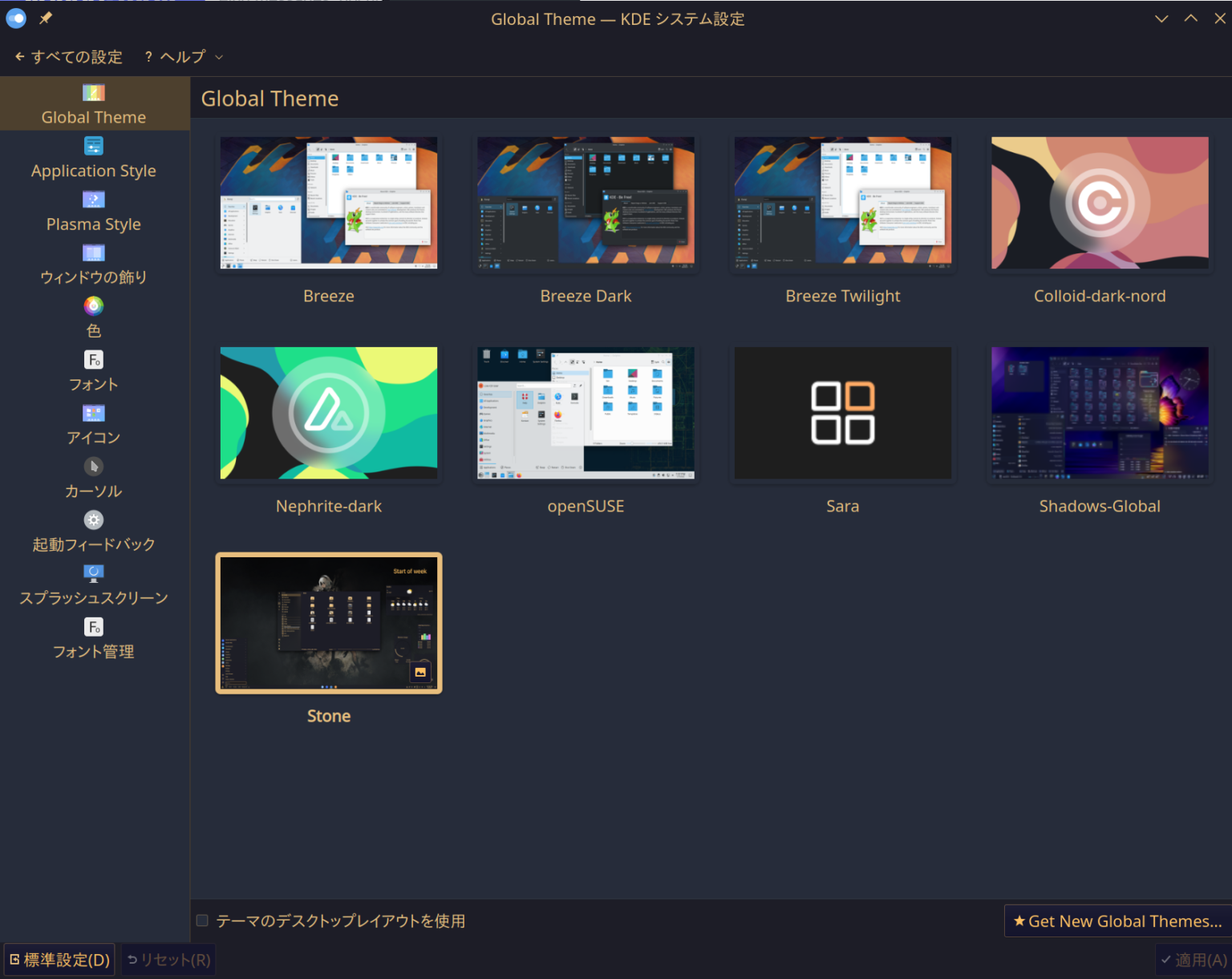Collapse the window using the chevron-down control
This screenshot has width=1232, height=979.
pos(1161,18)
